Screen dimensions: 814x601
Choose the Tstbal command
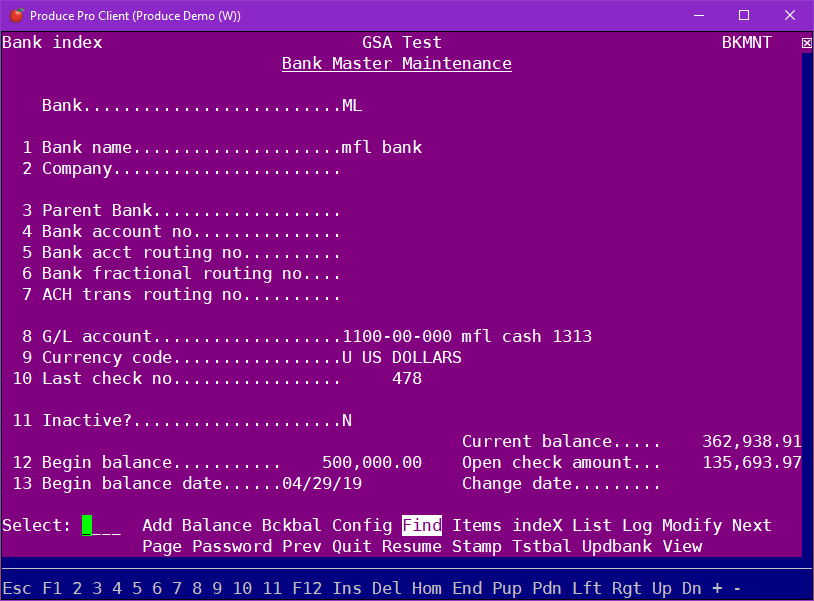541,547
